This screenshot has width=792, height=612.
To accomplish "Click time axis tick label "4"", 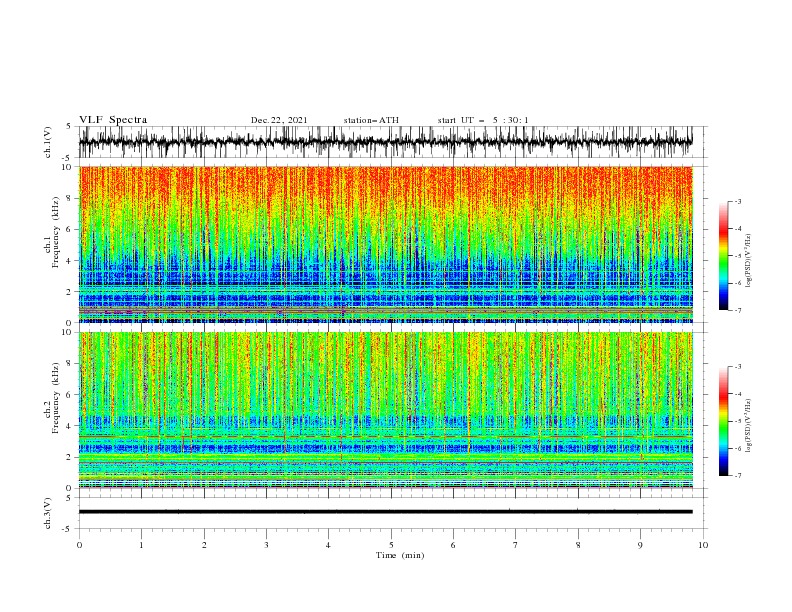I will [328, 545].
